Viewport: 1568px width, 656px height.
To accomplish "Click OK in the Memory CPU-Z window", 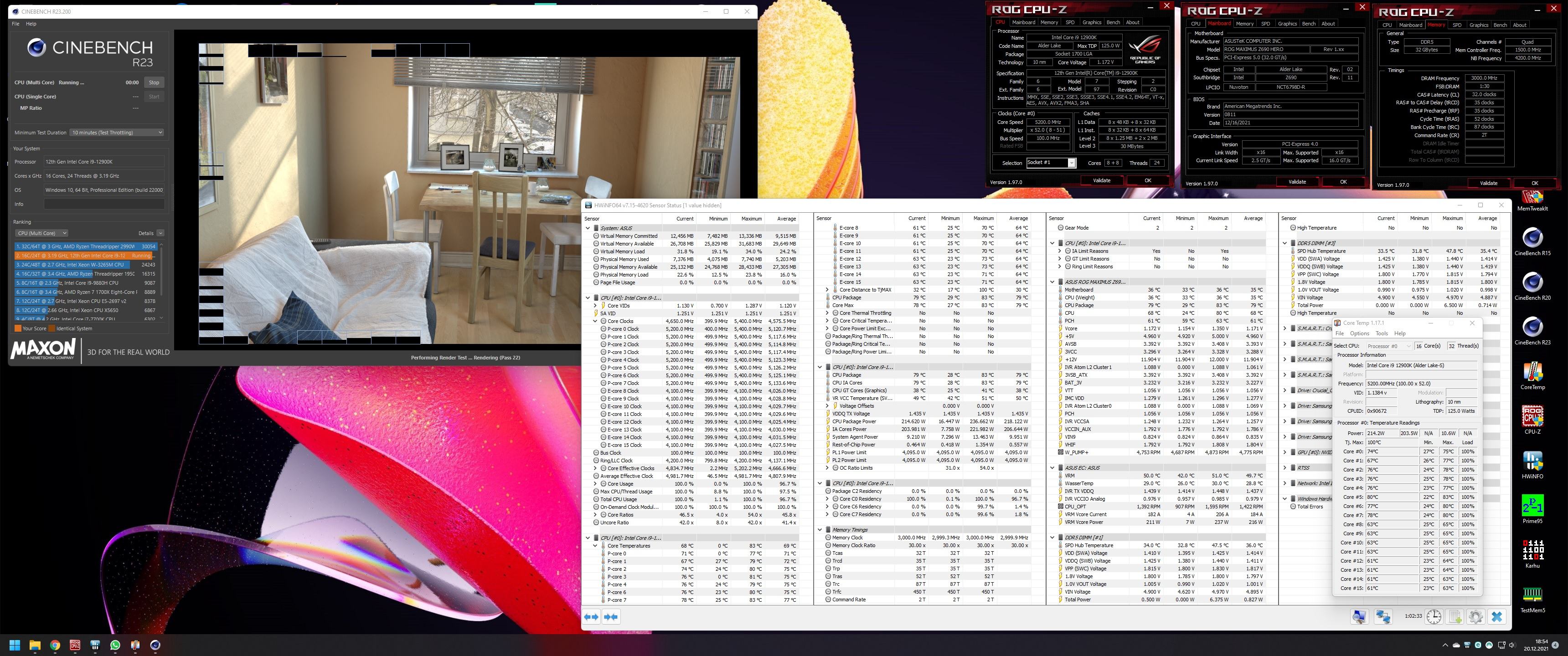I will pyautogui.click(x=1535, y=183).
